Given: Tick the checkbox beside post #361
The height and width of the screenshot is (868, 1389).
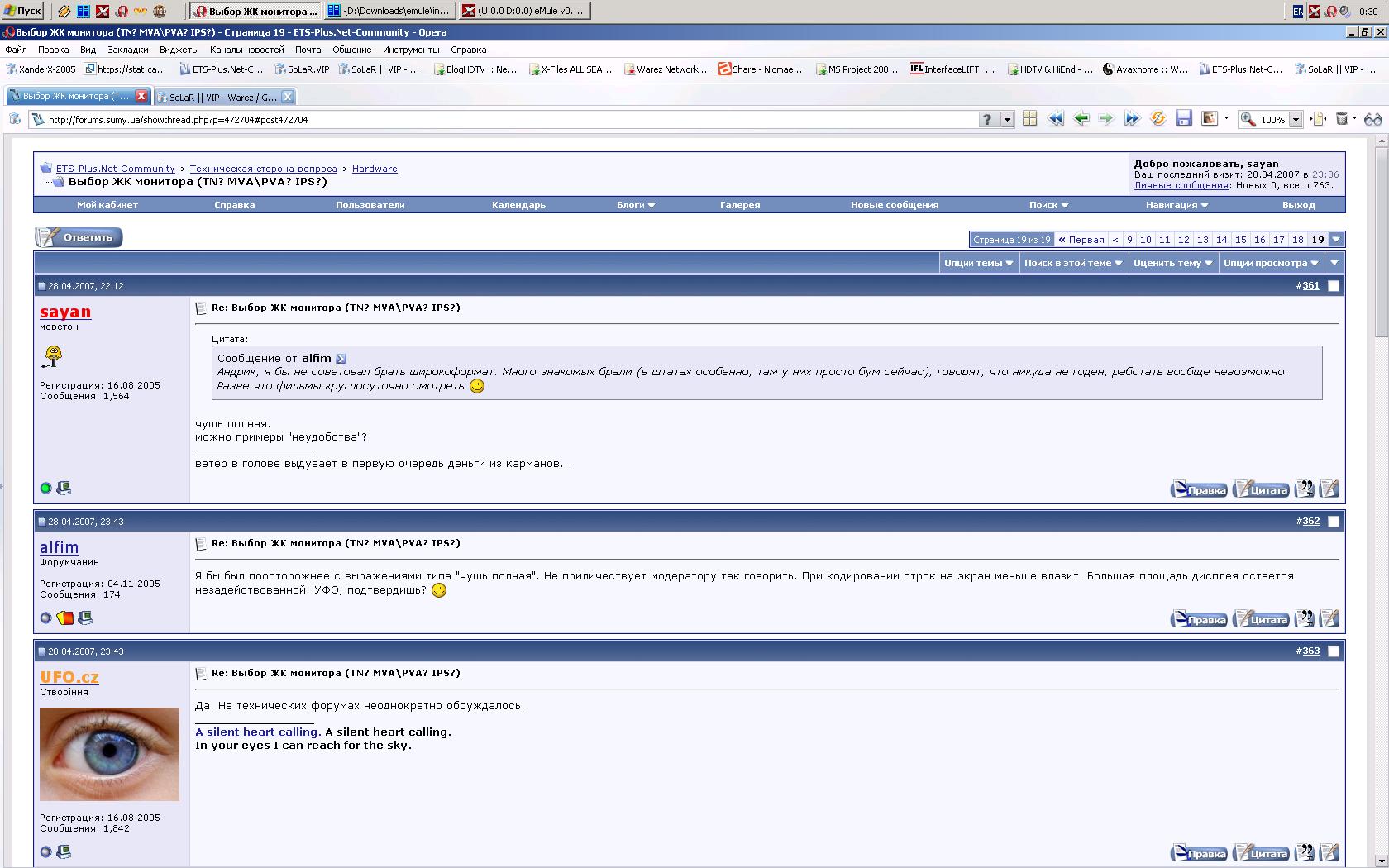Looking at the screenshot, I should point(1333,286).
